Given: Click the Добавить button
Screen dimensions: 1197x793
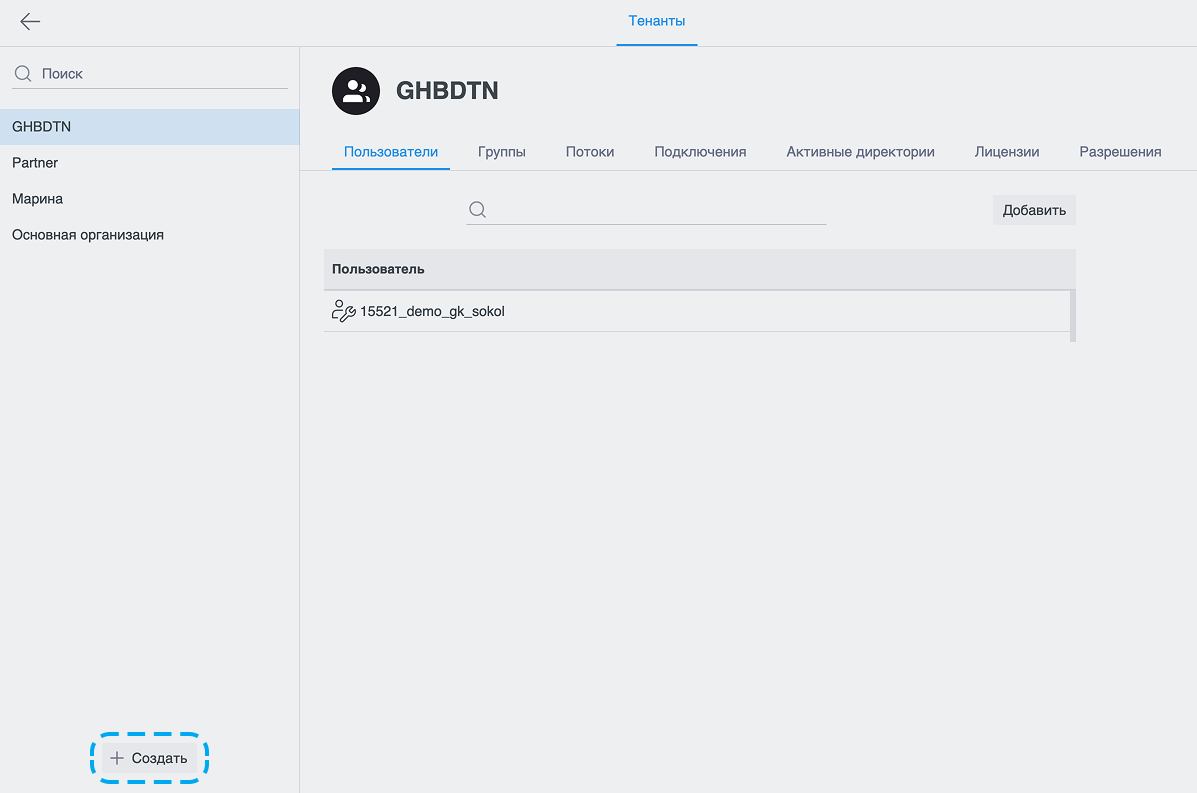Looking at the screenshot, I should click(1034, 210).
